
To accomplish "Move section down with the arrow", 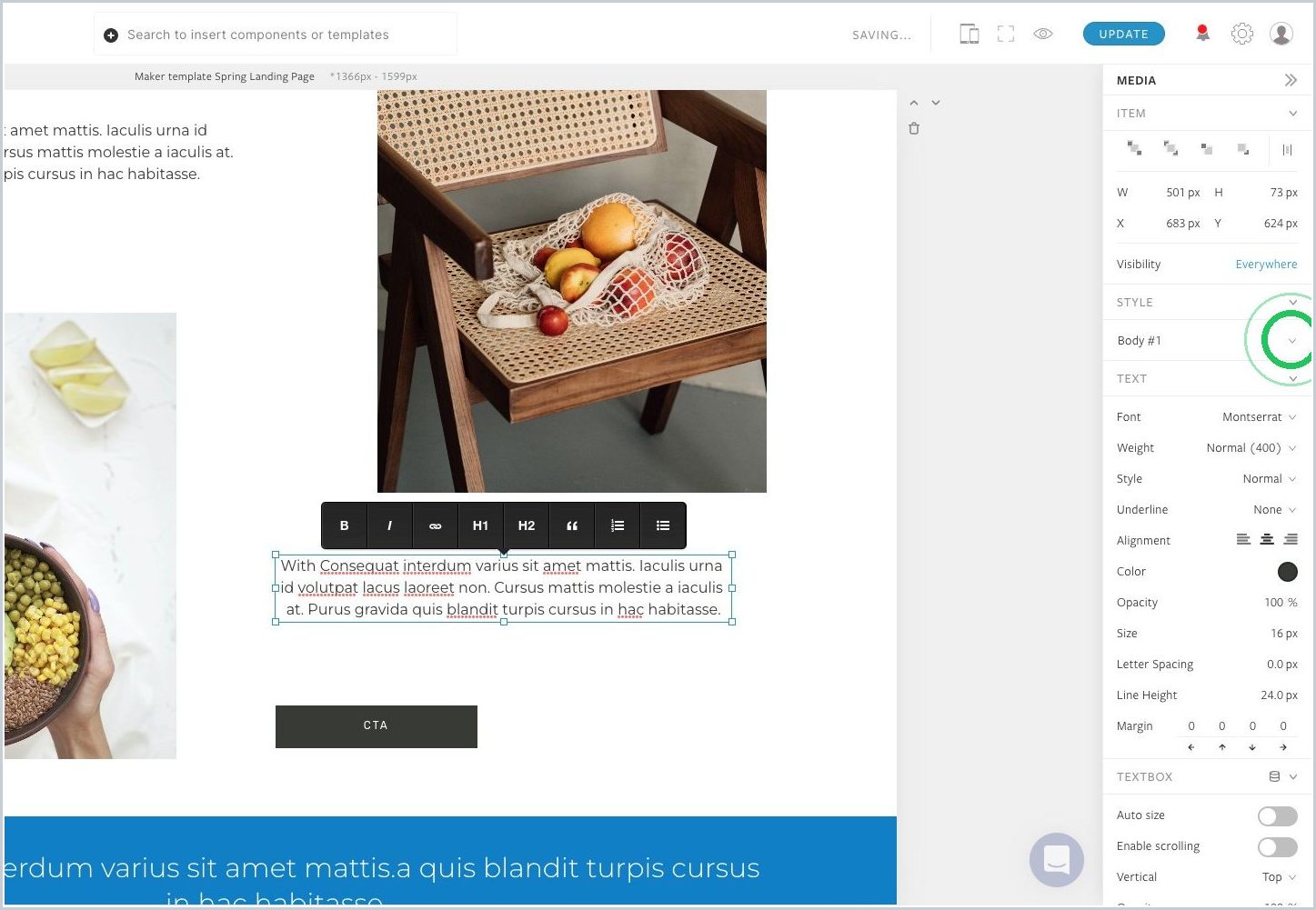I will (x=936, y=103).
